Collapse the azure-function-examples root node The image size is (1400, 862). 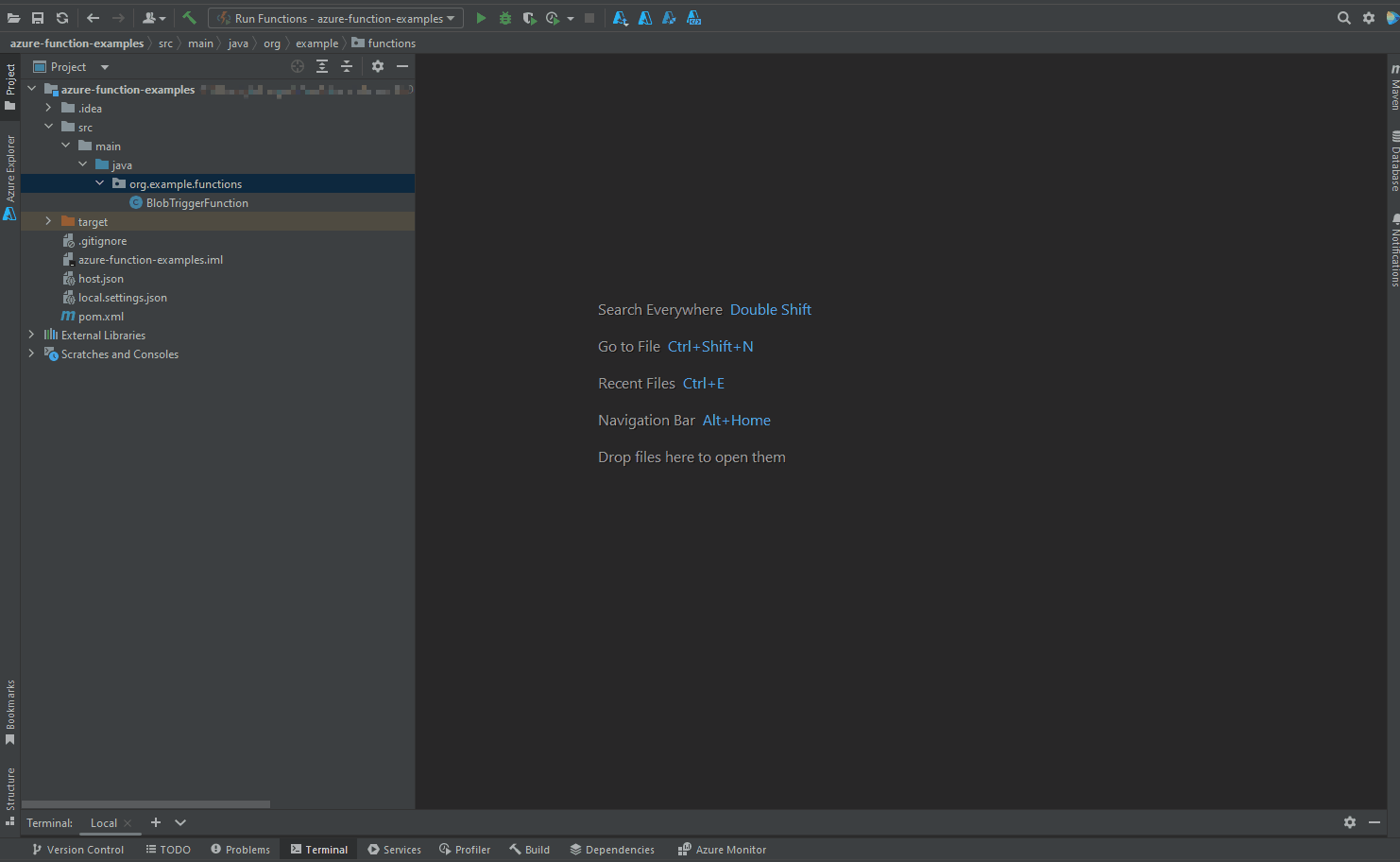[31, 89]
